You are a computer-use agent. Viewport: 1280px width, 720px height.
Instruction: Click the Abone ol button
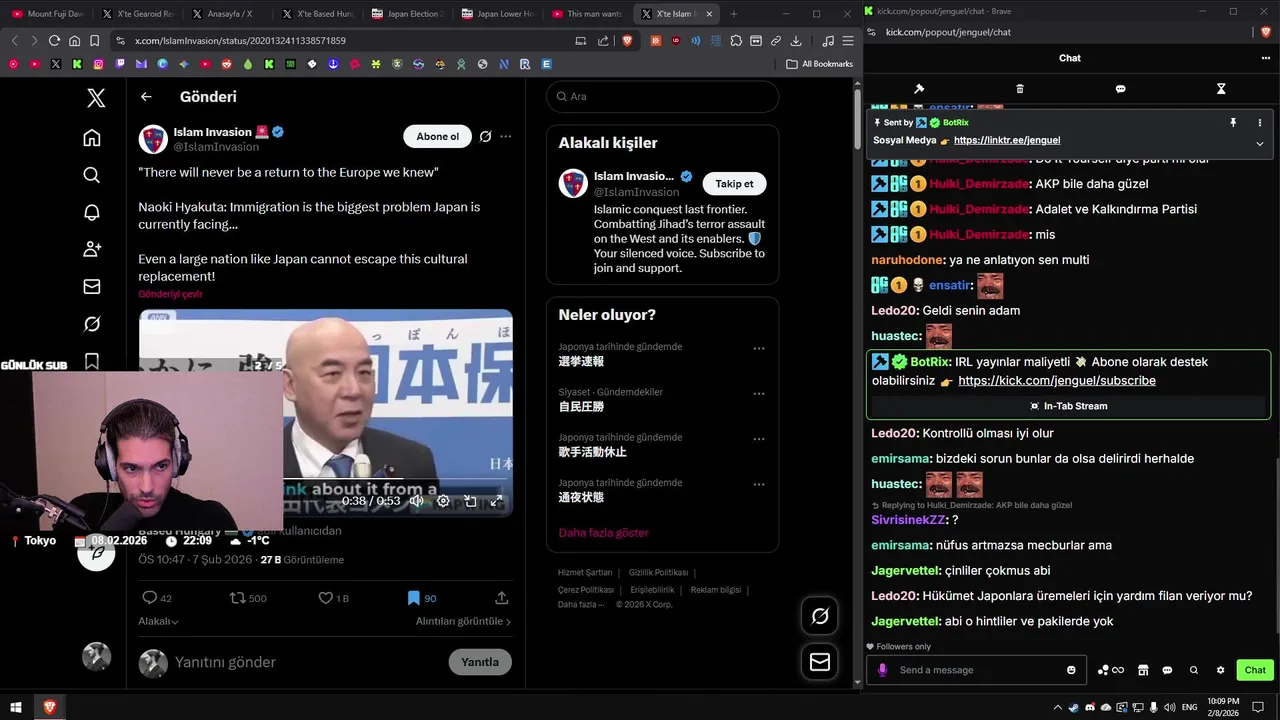coord(438,137)
